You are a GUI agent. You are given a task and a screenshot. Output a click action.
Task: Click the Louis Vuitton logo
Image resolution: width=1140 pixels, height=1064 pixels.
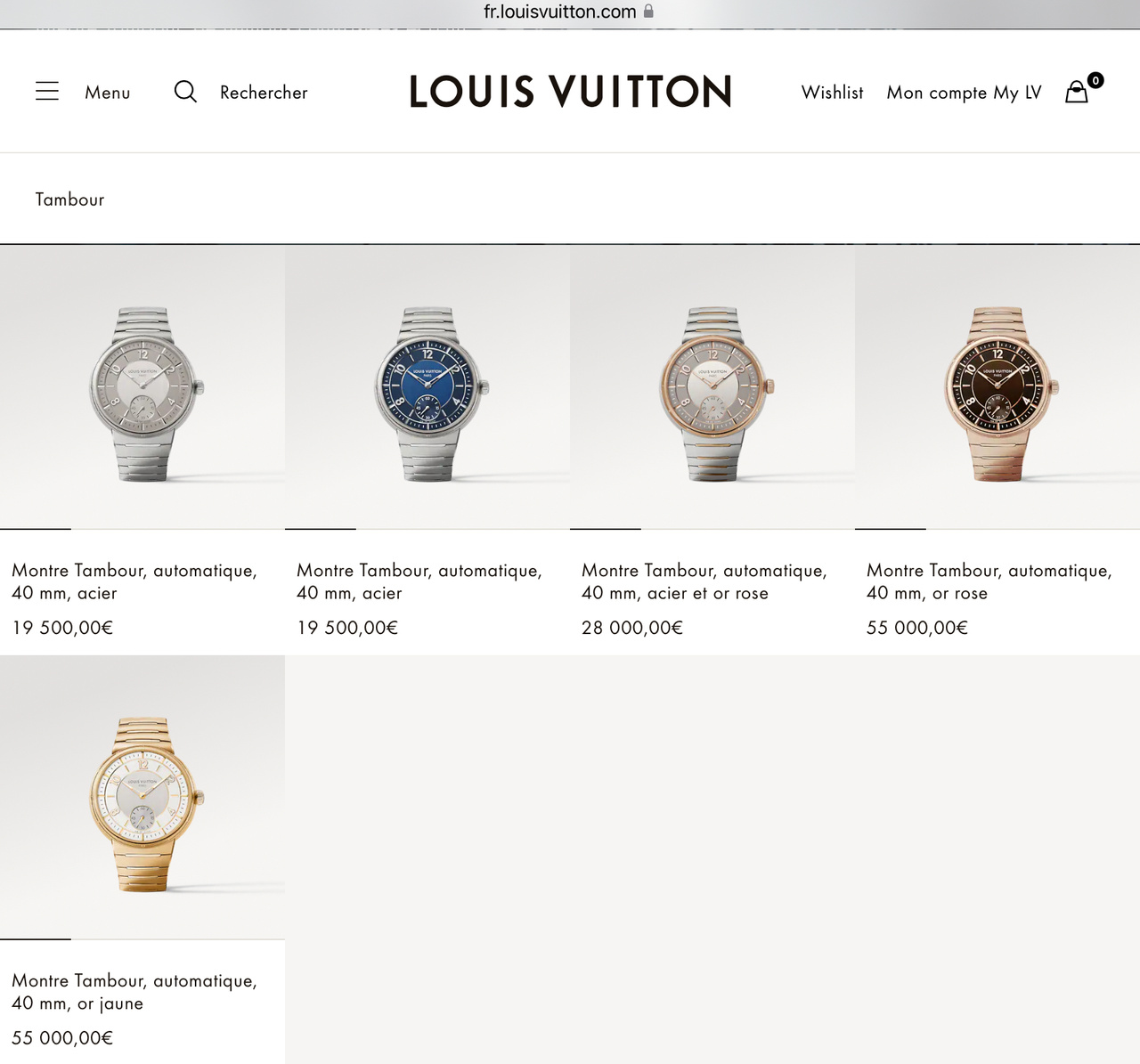[570, 92]
